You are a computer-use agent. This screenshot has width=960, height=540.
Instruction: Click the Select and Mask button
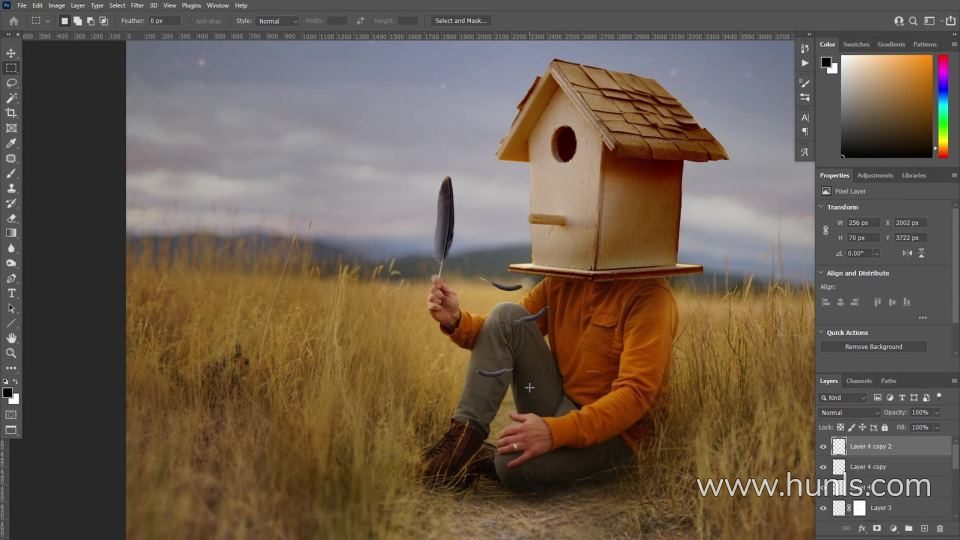click(460, 21)
